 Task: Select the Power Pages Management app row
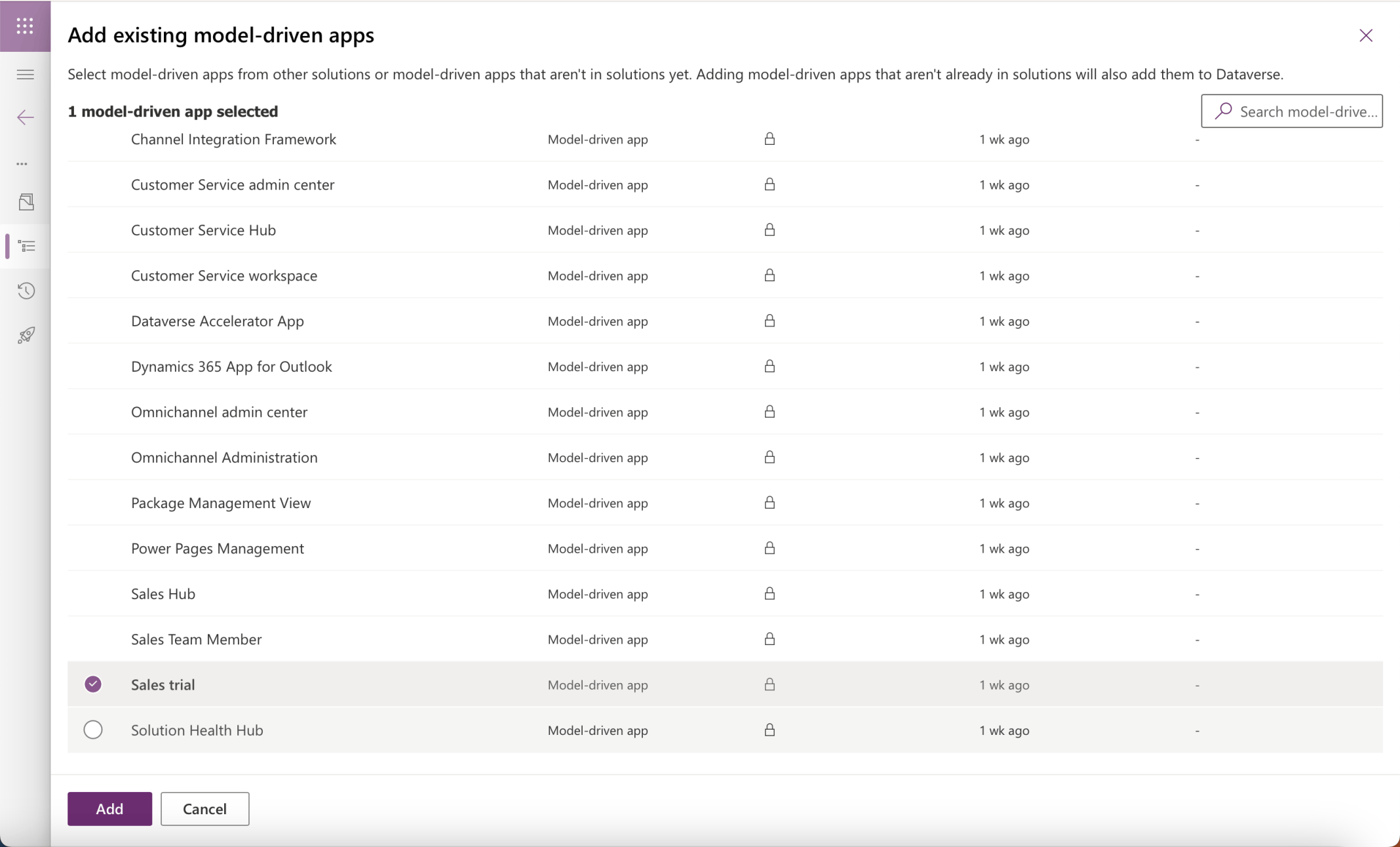pos(217,548)
